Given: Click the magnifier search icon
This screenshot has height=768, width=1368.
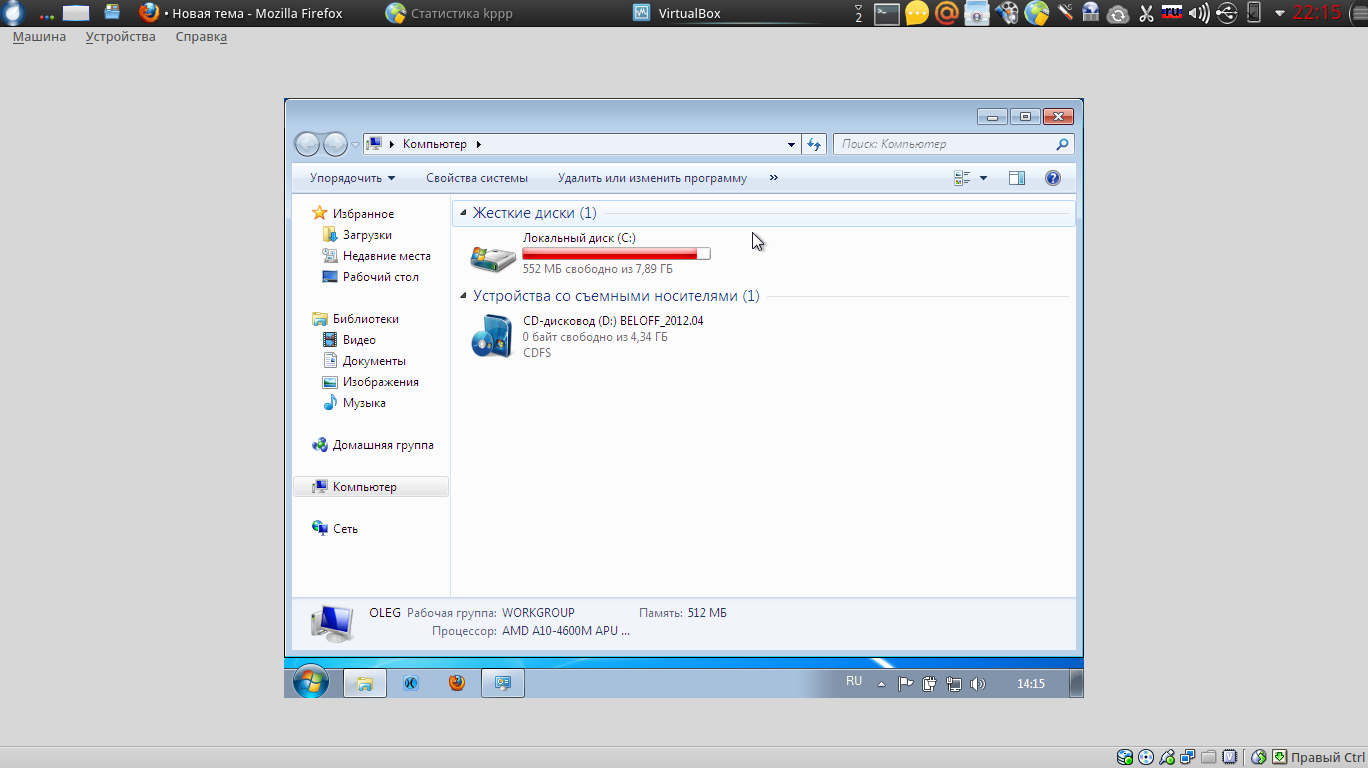Looking at the screenshot, I should (x=1062, y=144).
